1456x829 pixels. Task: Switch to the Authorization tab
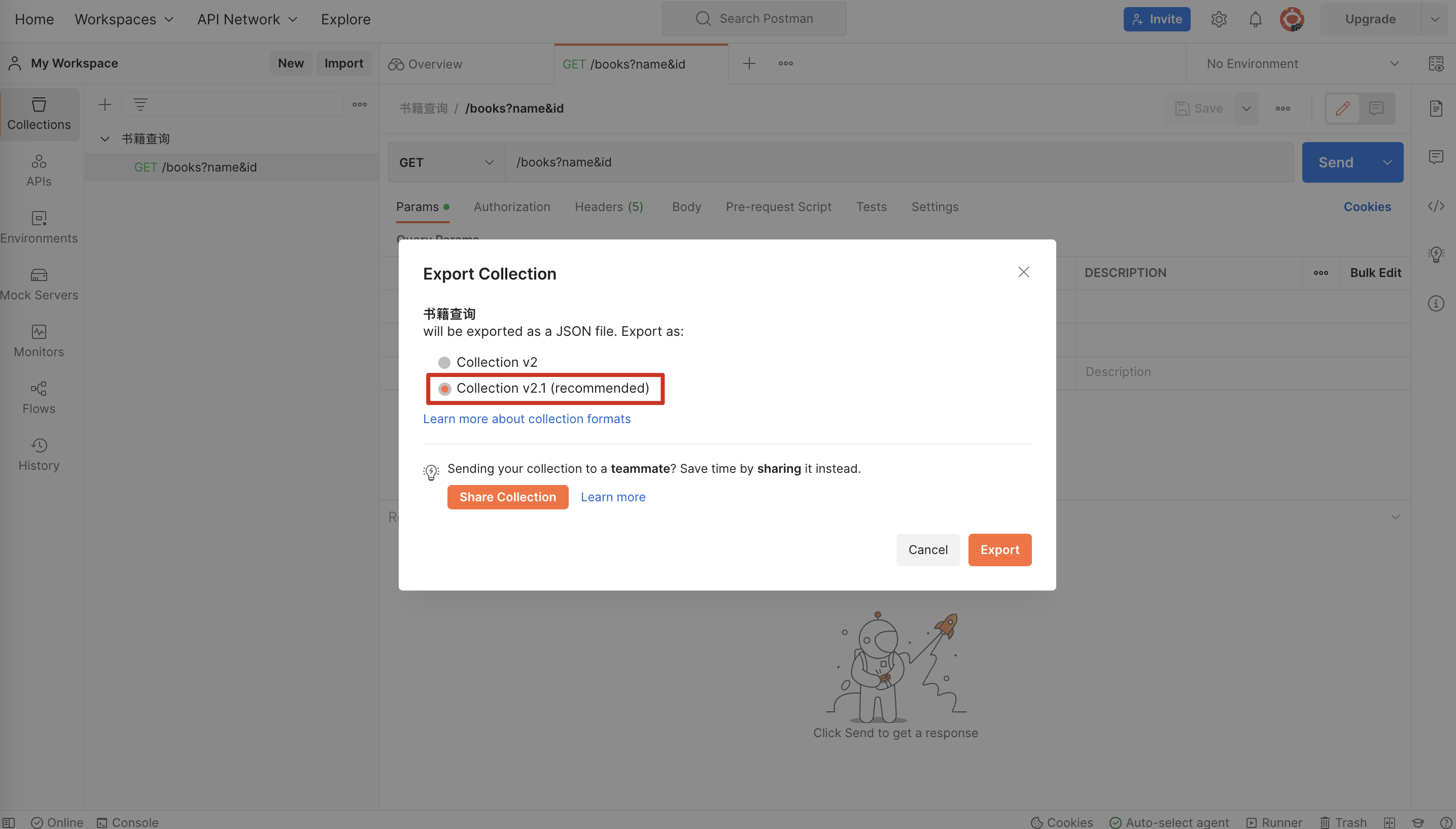click(511, 206)
